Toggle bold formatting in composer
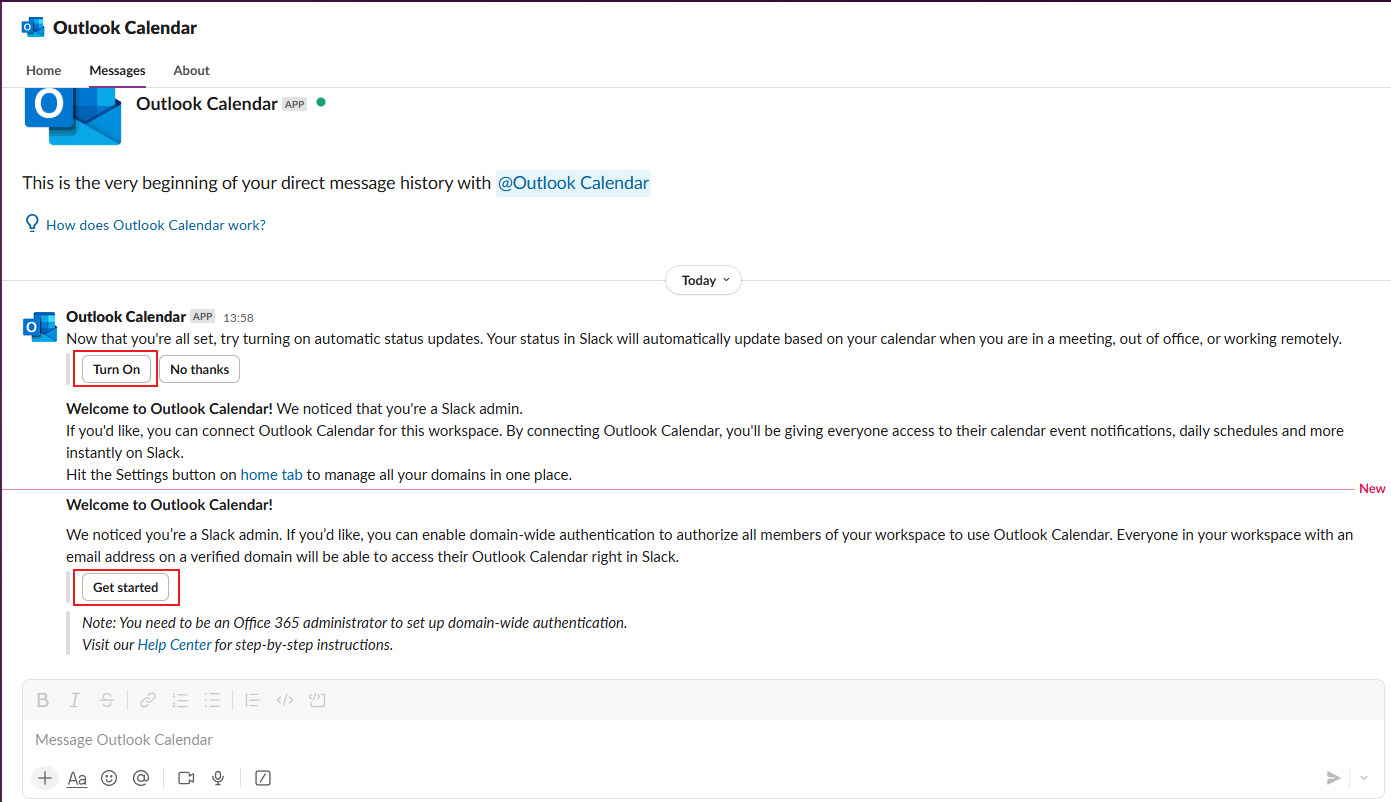The width and height of the screenshot is (1391, 802). 43,700
